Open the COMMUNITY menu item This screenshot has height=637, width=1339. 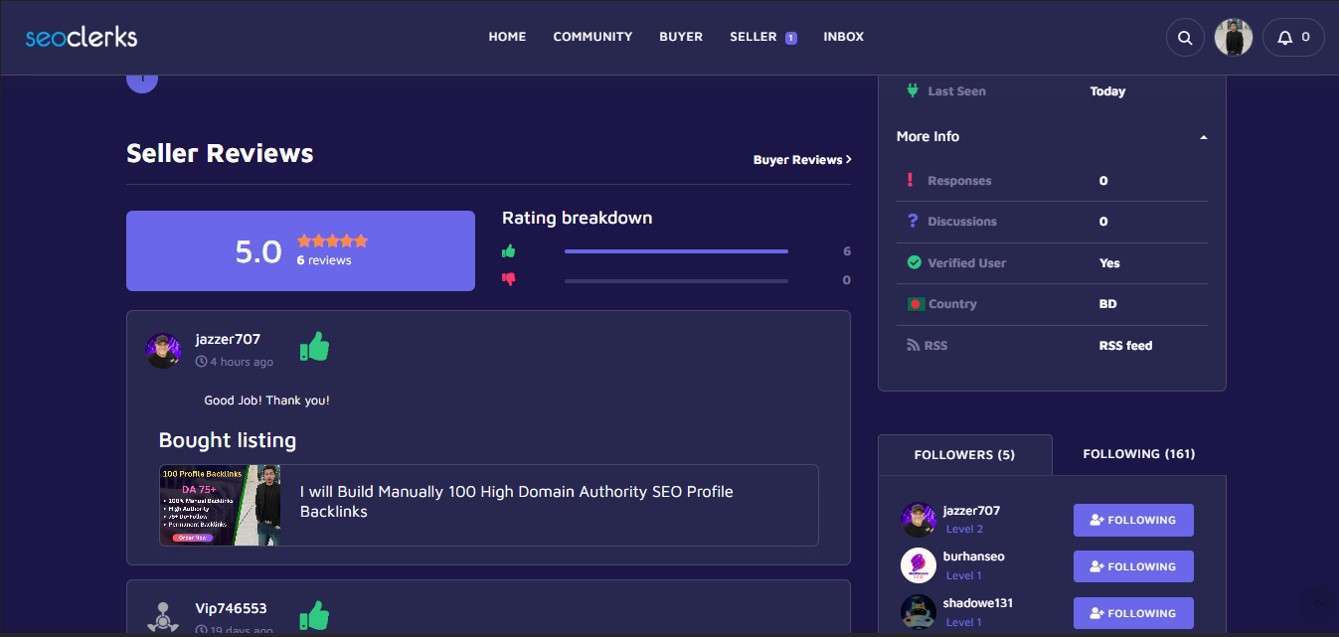(592, 37)
